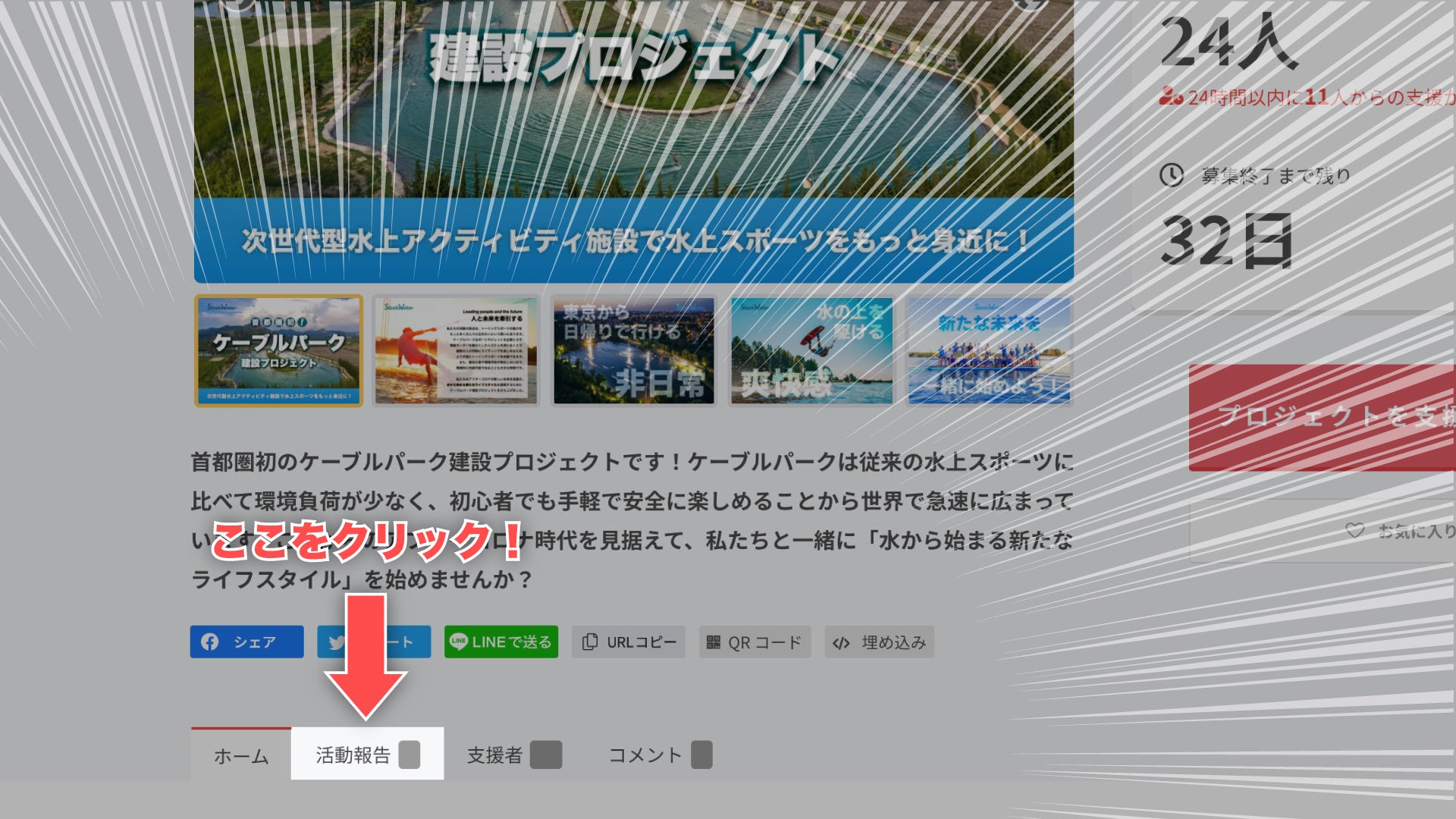
Task: Select the orange sunset wakeboarder thumbnail
Action: click(x=456, y=351)
